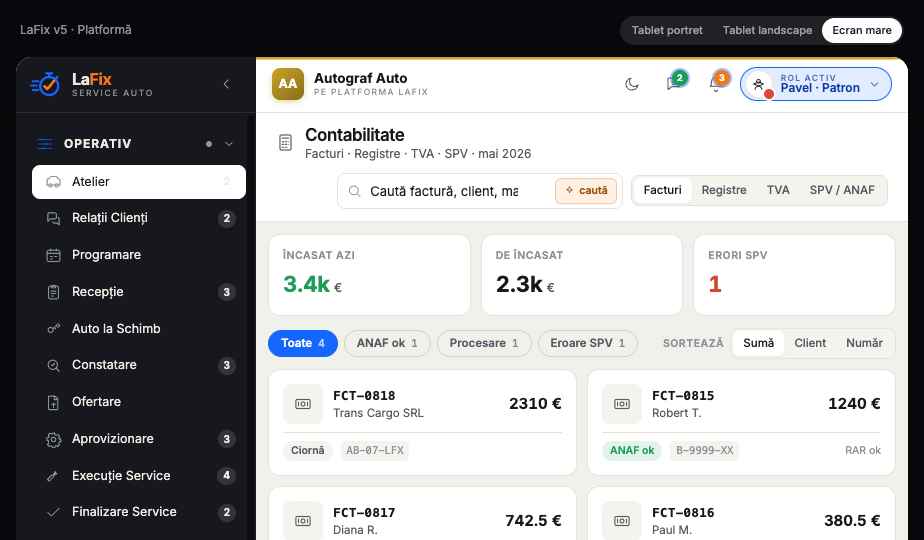Viewport: 924px width, 540px height.
Task: Click the Ciornă status tag
Action: click(308, 450)
